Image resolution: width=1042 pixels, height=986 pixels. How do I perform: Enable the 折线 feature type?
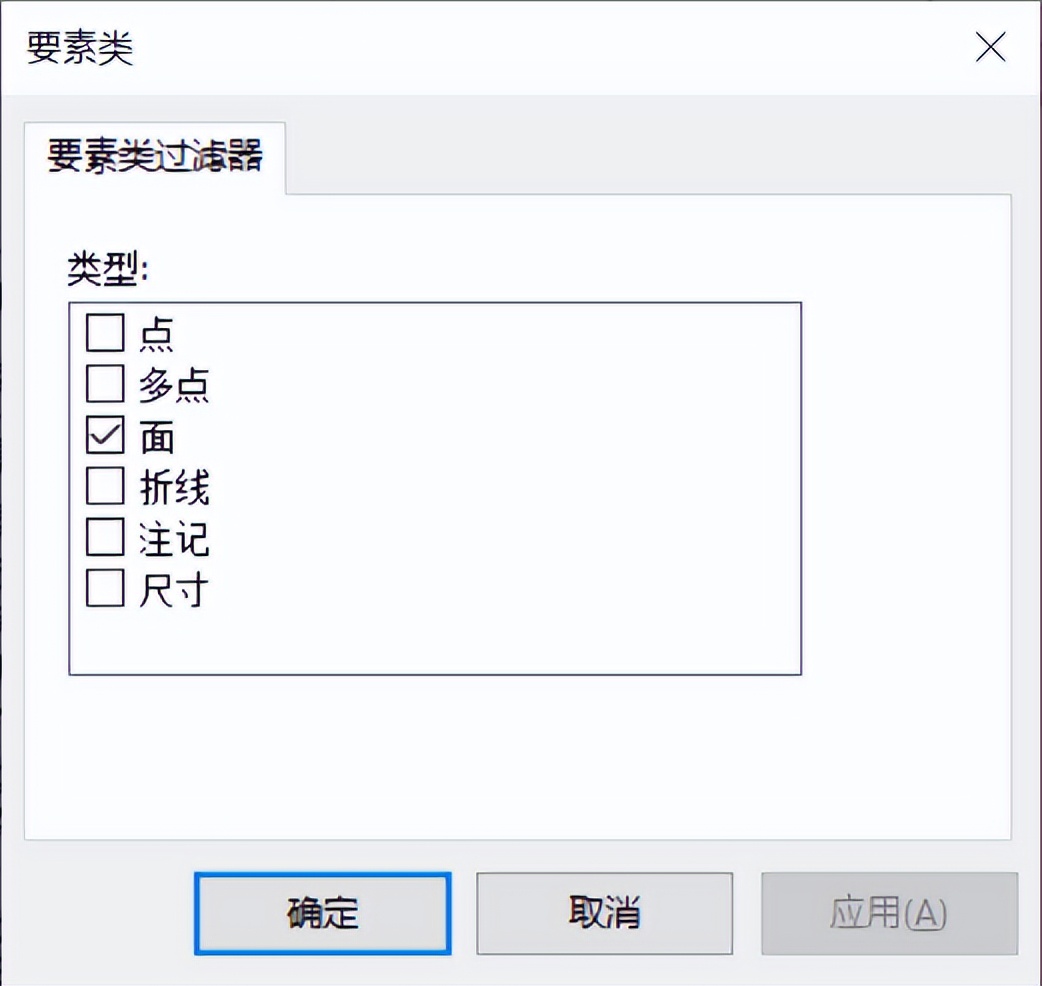[103, 487]
